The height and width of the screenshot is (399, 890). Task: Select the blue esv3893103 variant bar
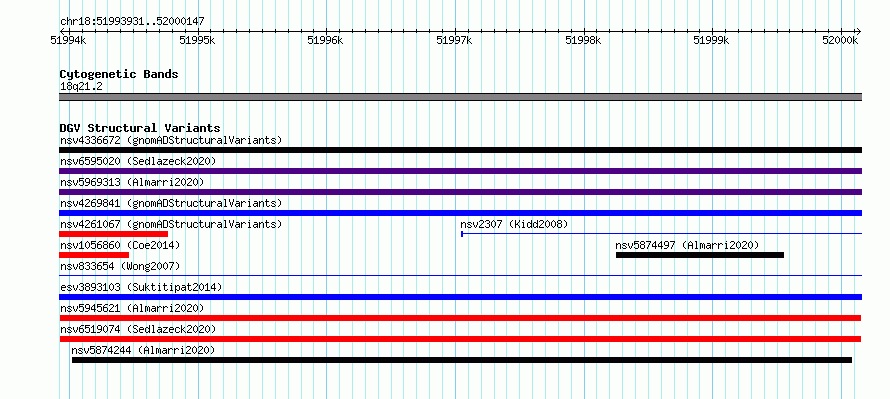460,297
